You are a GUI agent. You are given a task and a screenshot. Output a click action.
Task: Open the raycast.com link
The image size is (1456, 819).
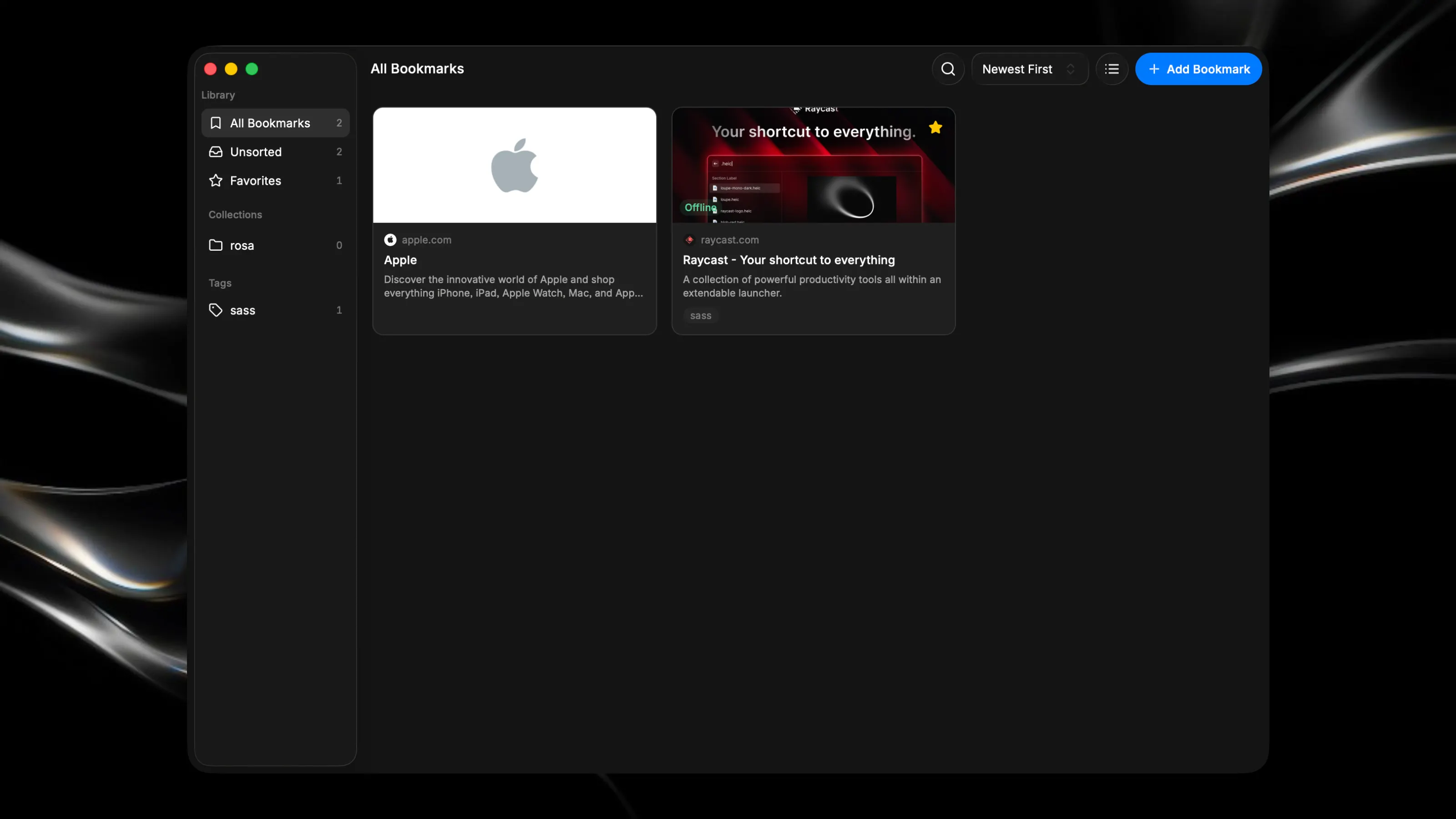coord(730,240)
